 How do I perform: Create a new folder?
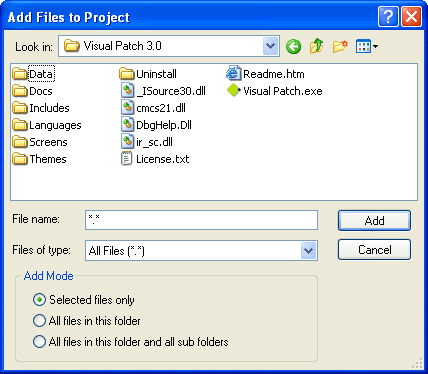click(x=340, y=46)
